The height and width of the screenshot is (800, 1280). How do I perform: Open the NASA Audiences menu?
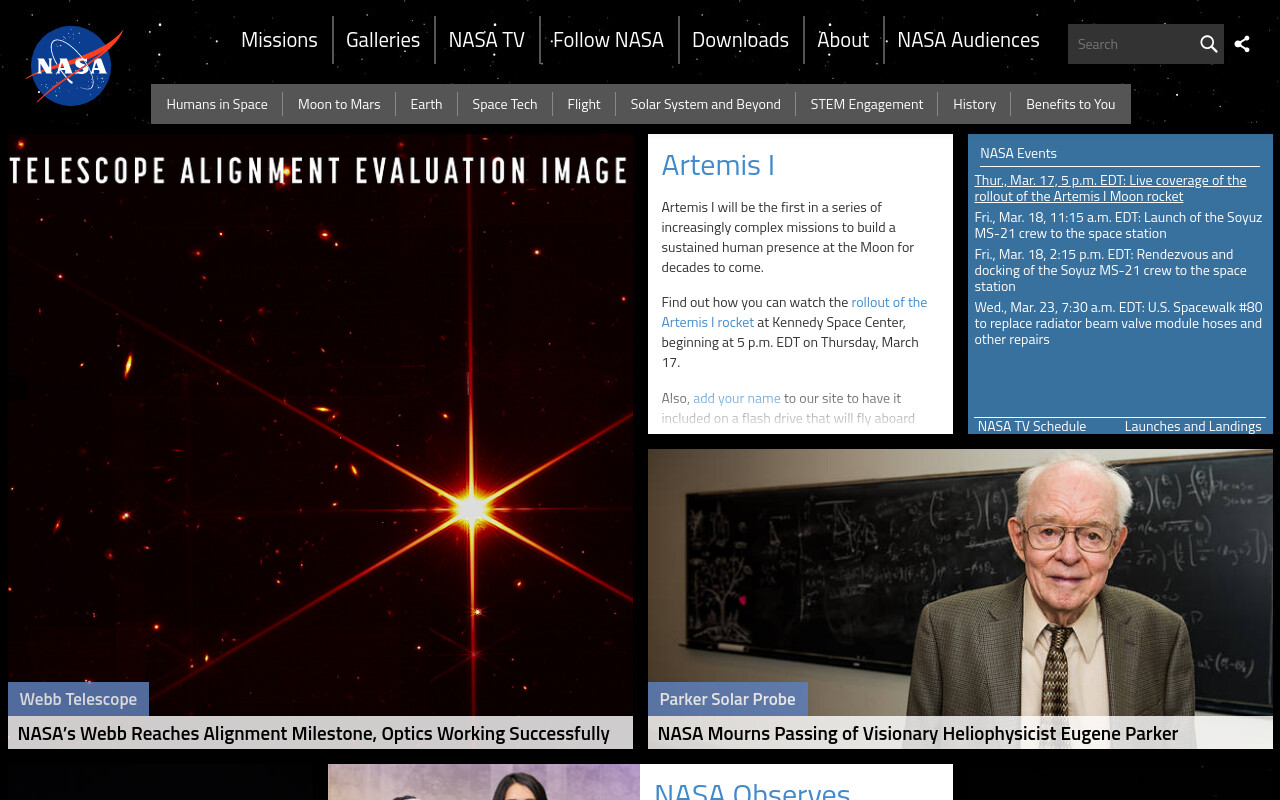tap(968, 40)
